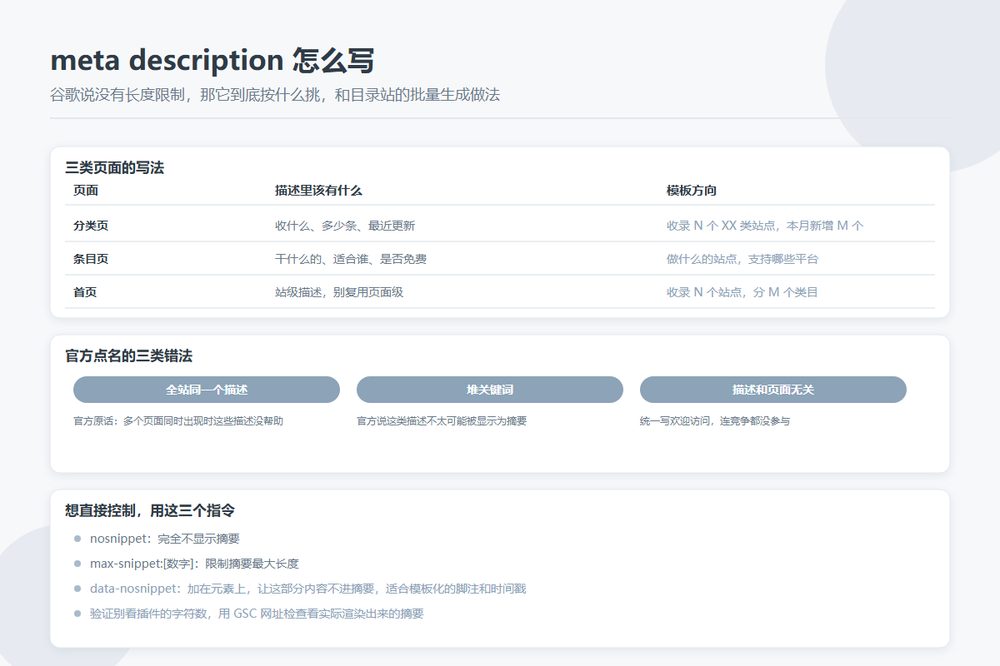Click the 模板方向 column header

(691, 190)
